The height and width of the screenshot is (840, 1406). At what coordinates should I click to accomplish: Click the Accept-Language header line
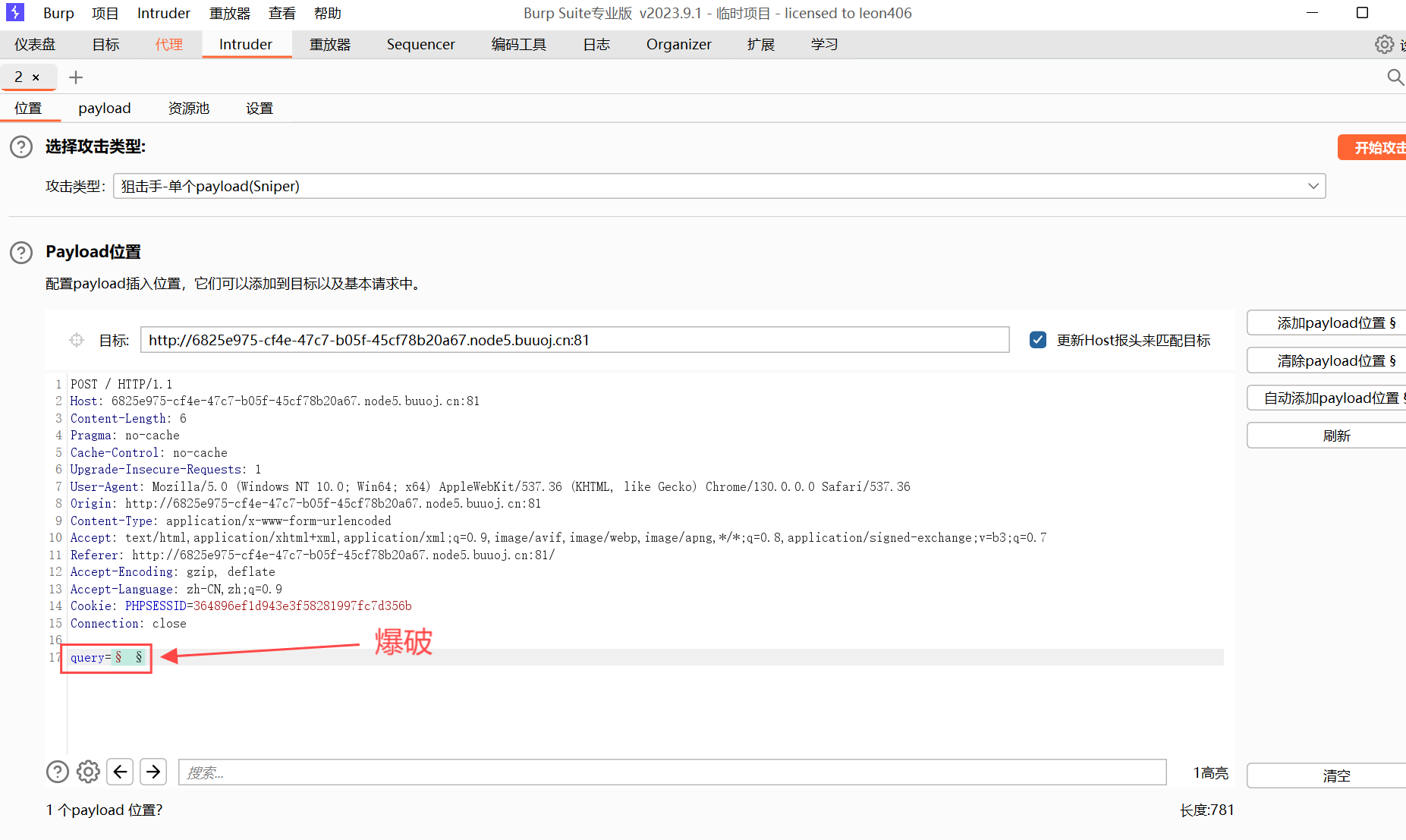click(x=176, y=589)
